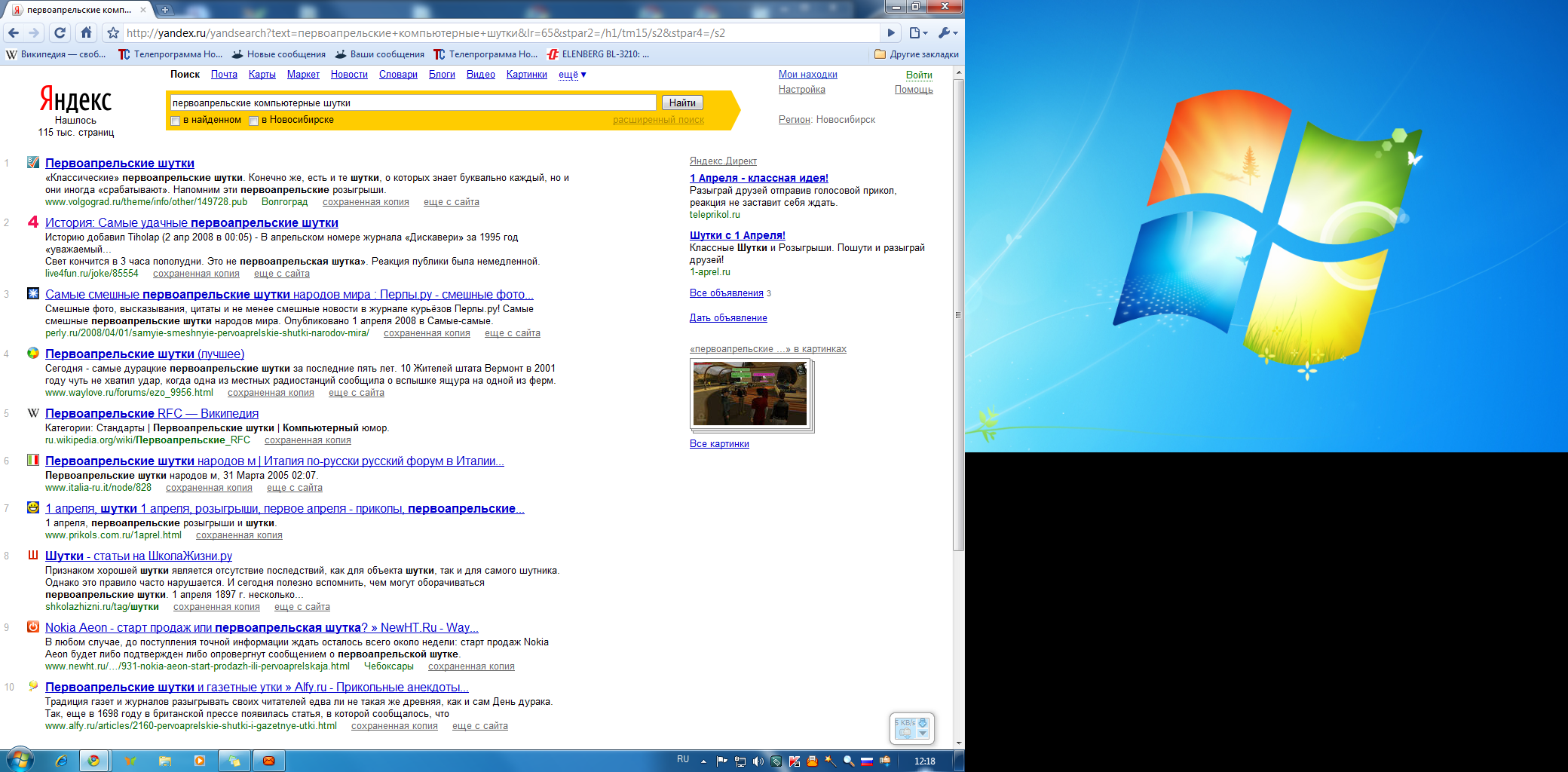Switch to Картинки search
This screenshot has height=772, width=1568.
527,75
